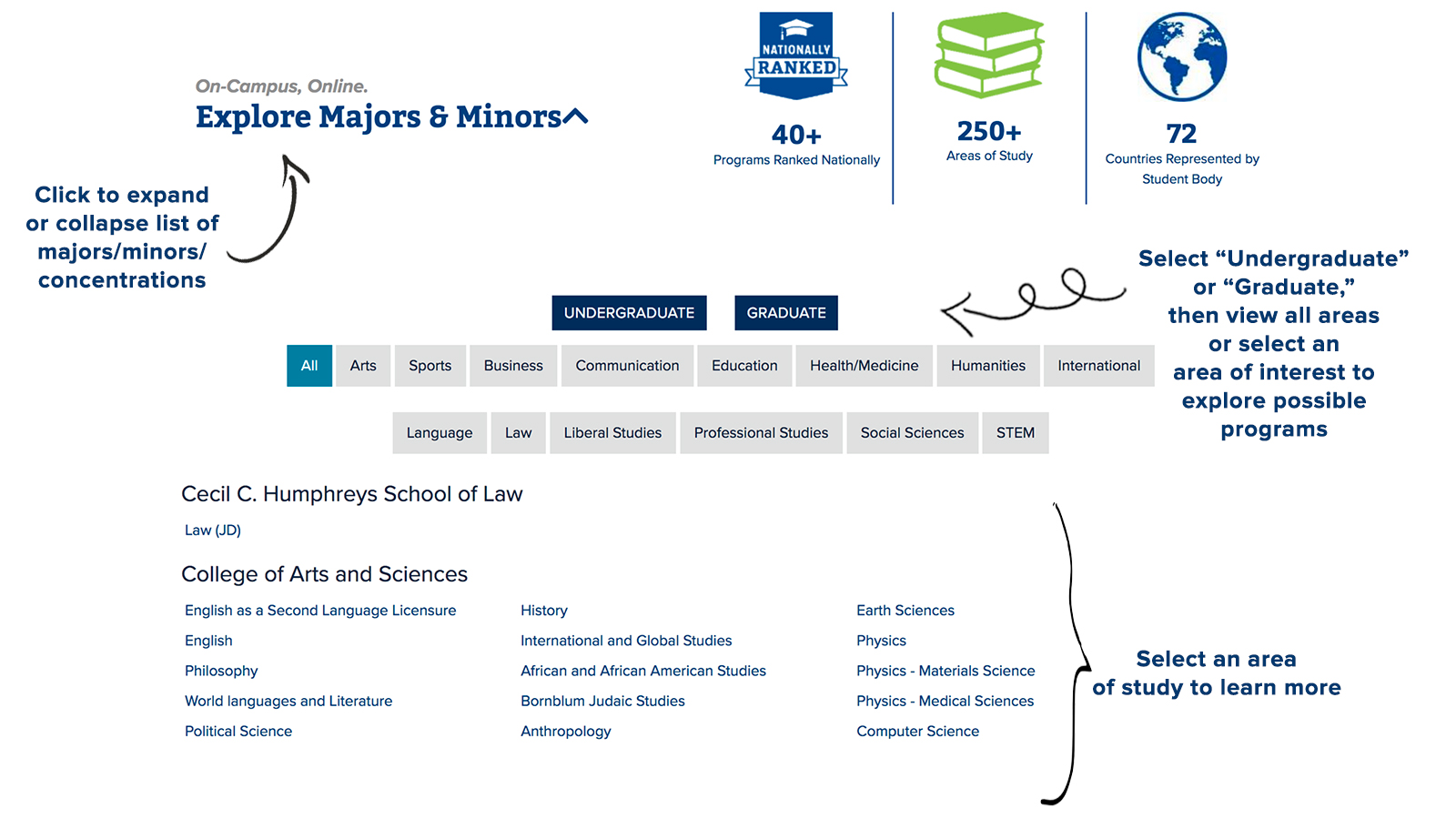Screen dimensions: 1456x829
Task: Switch to the Arts filter tab
Action: coord(362,365)
